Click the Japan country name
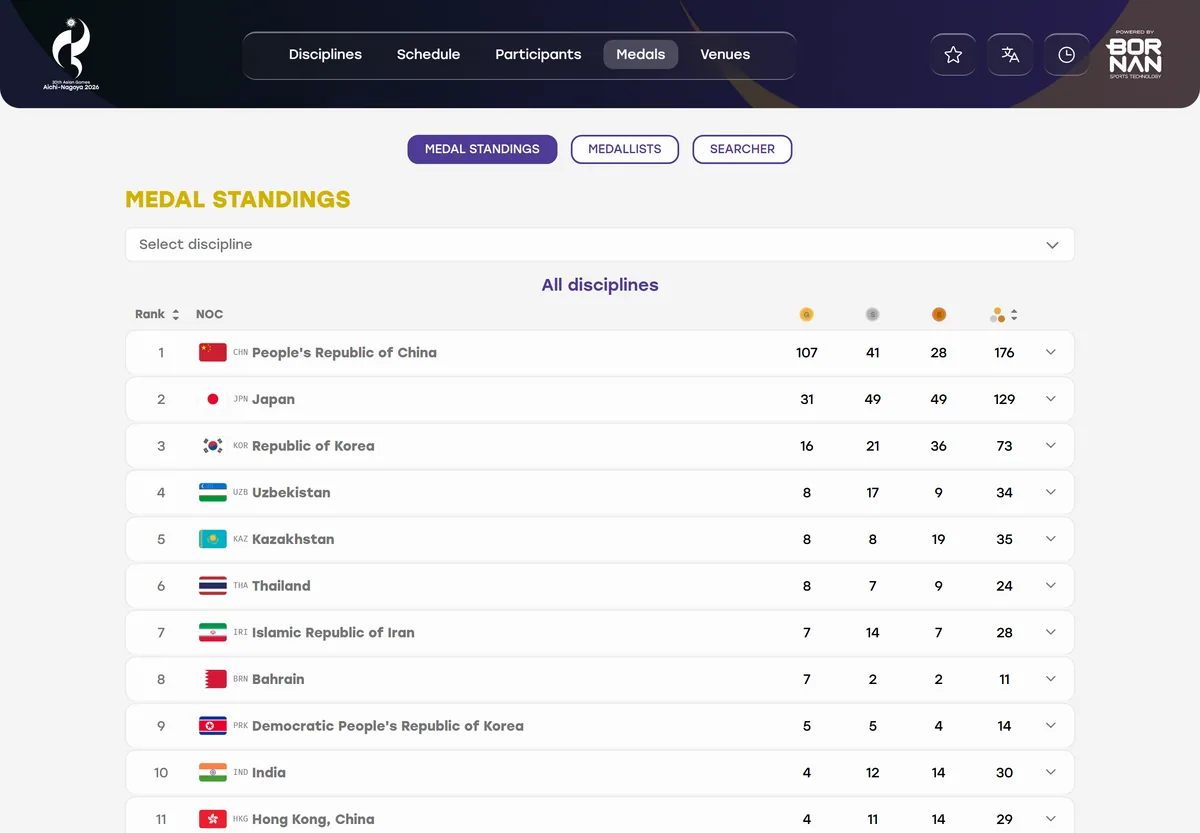This screenshot has height=833, width=1200. click(273, 399)
